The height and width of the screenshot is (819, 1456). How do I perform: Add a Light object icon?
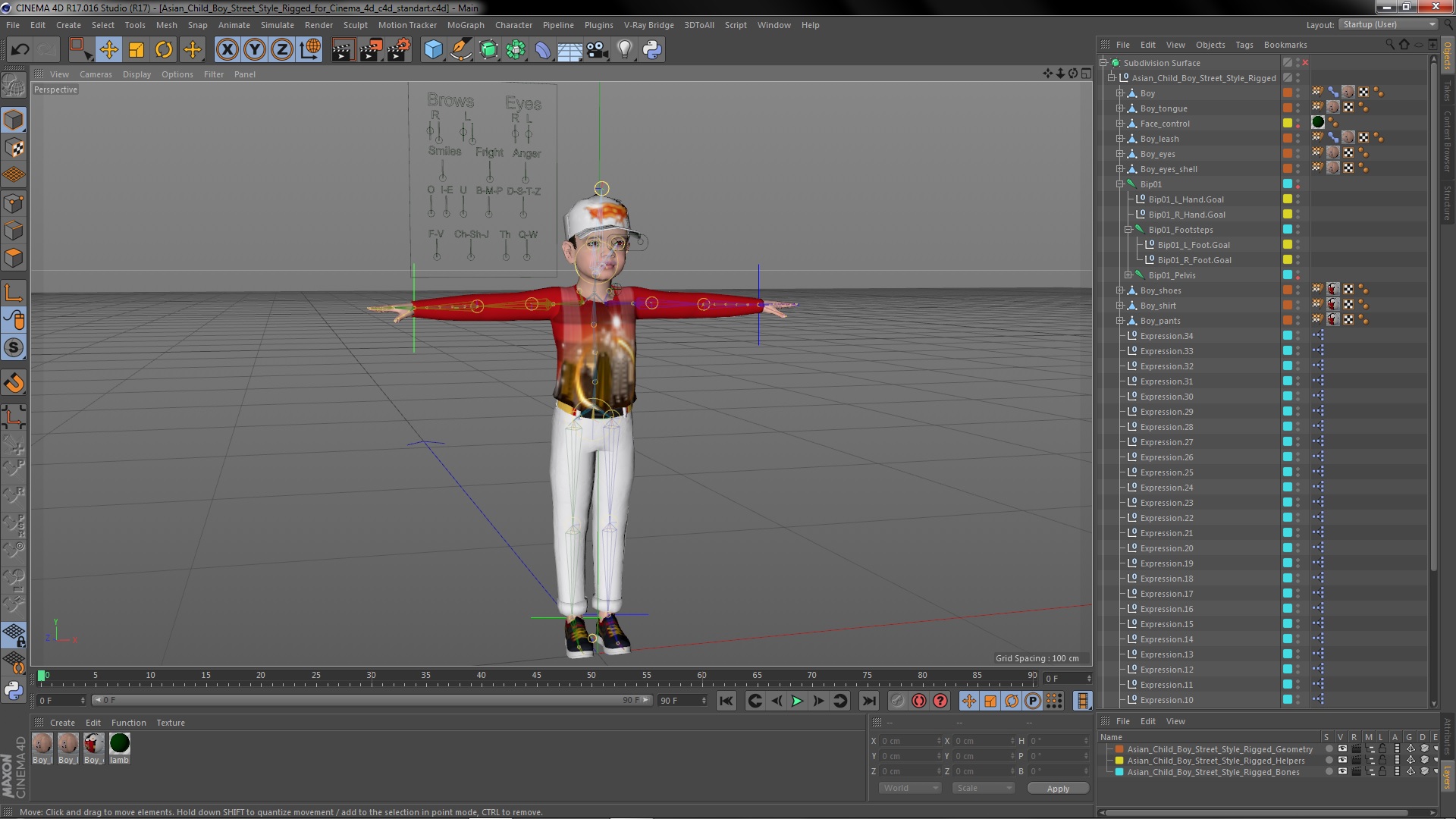point(624,50)
